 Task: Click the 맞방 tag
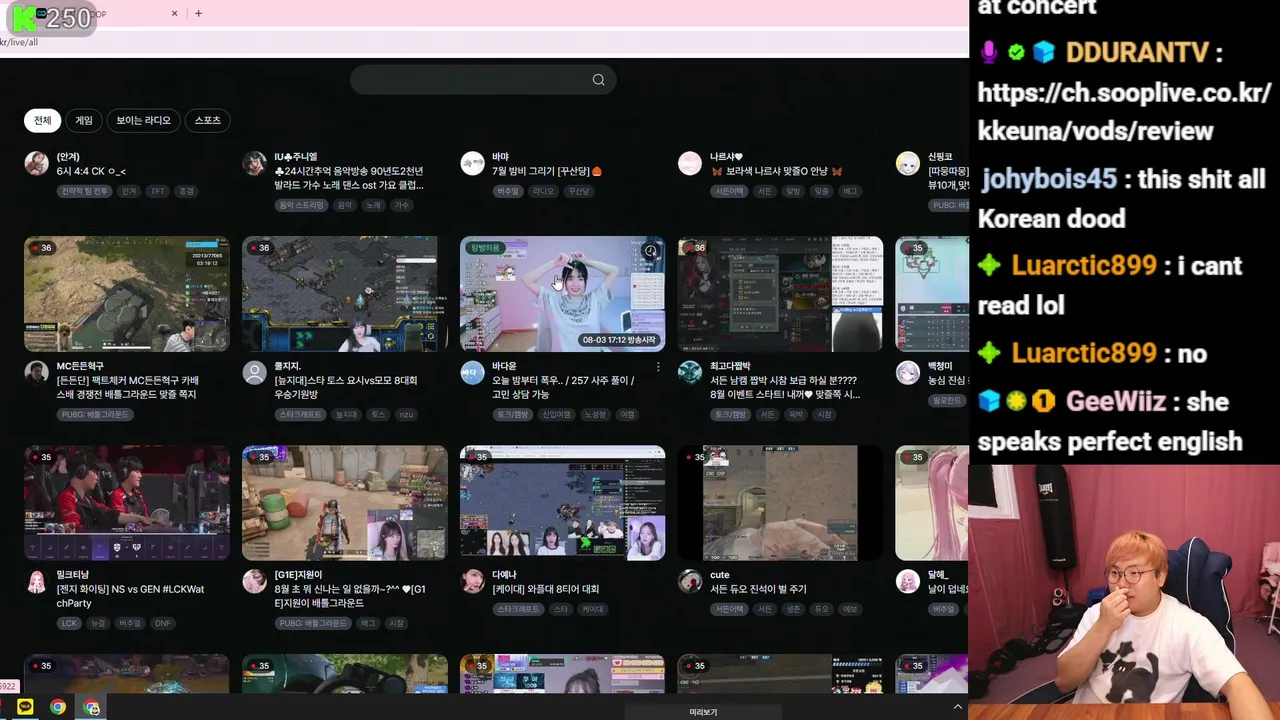[792, 191]
